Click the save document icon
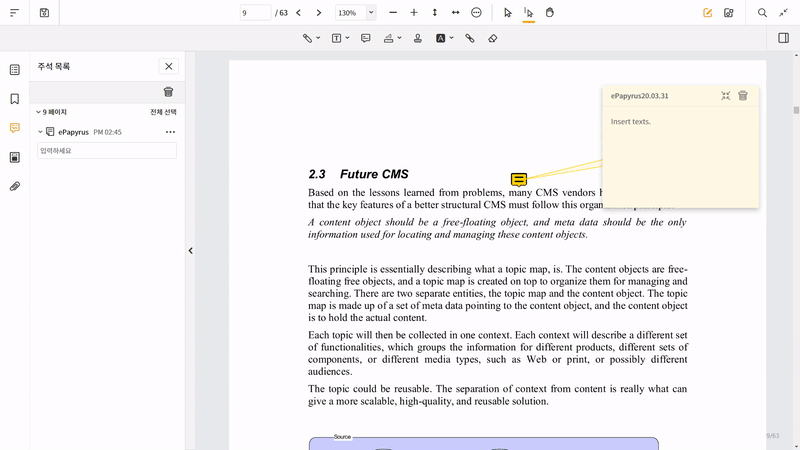800x450 pixels. coord(45,13)
